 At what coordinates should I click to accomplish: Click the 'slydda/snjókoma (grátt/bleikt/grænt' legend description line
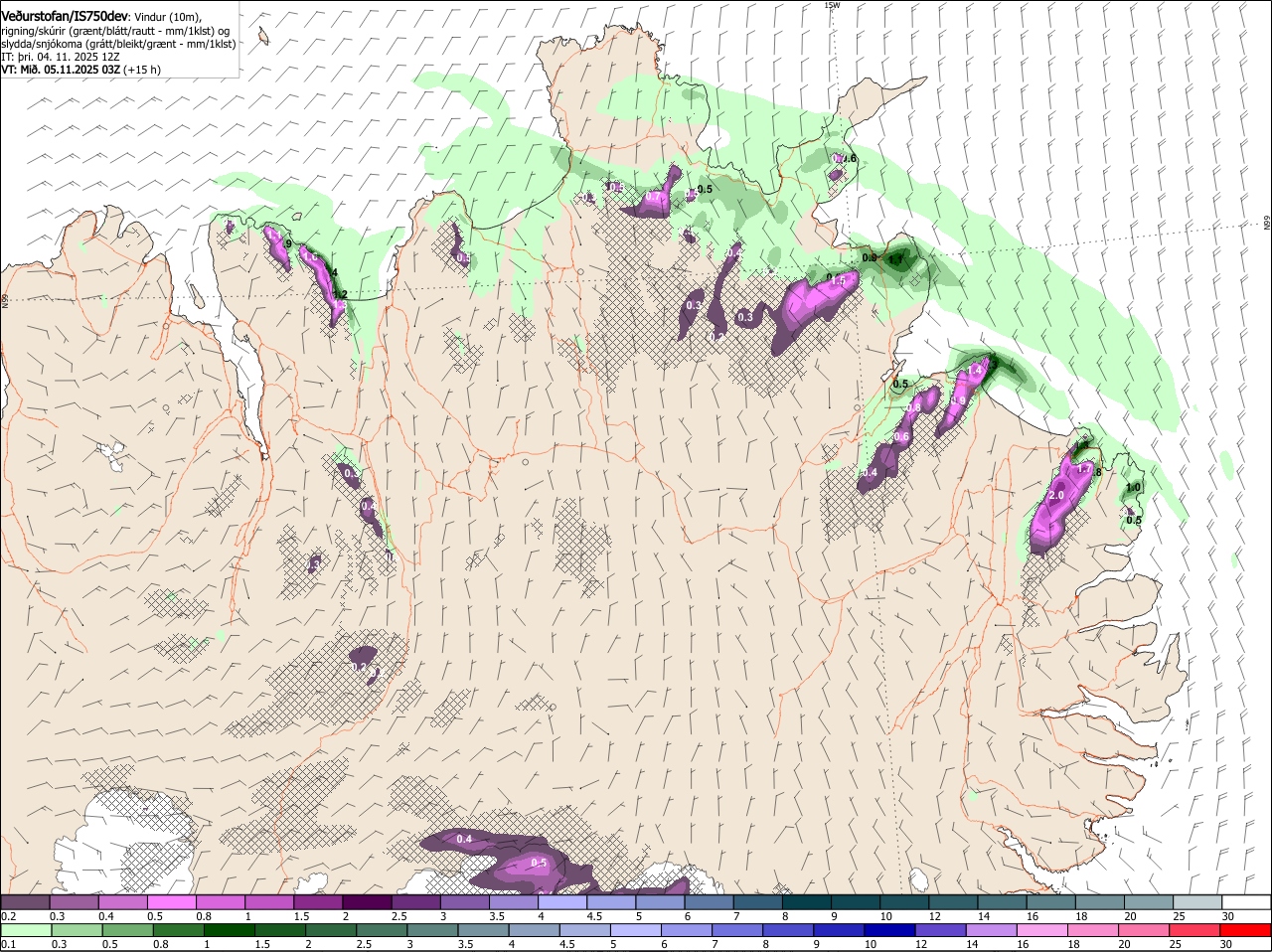[118, 44]
